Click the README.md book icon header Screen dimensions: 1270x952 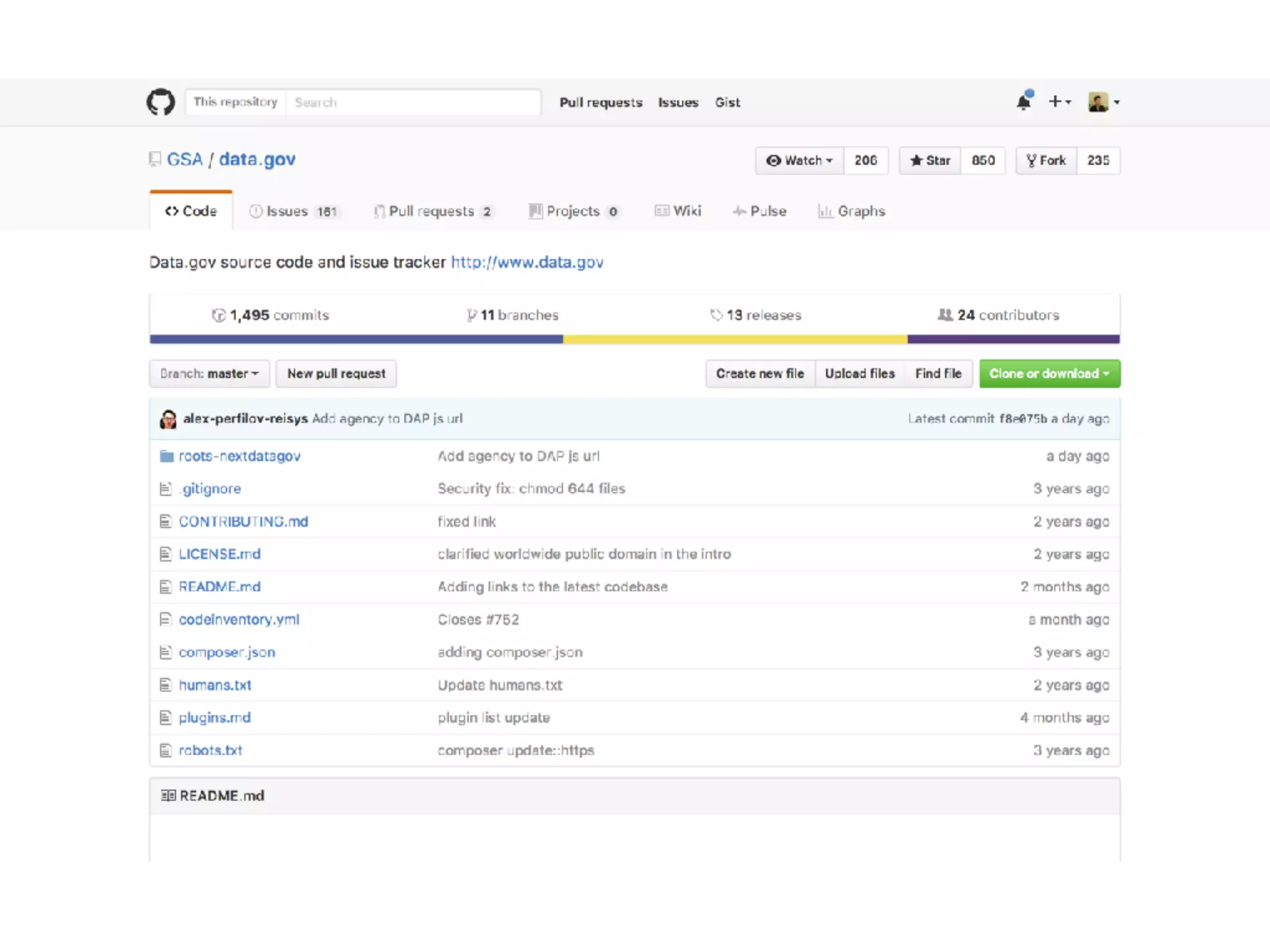(168, 795)
